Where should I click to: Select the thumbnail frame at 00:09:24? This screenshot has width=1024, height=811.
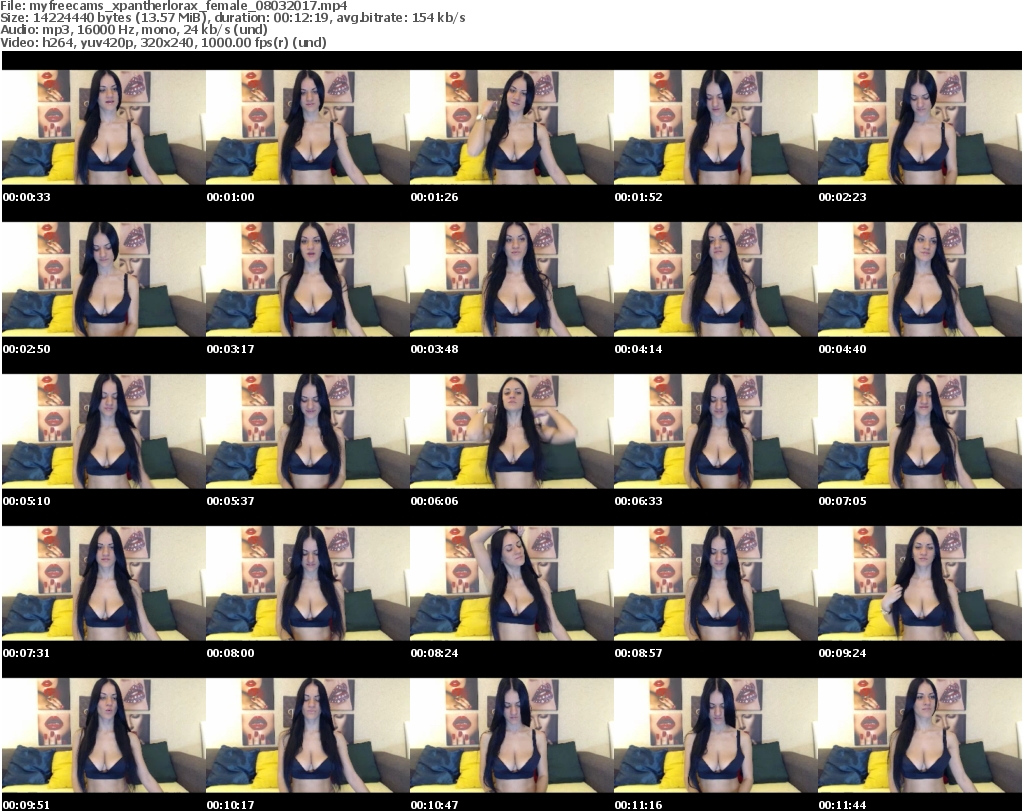(x=920, y=584)
